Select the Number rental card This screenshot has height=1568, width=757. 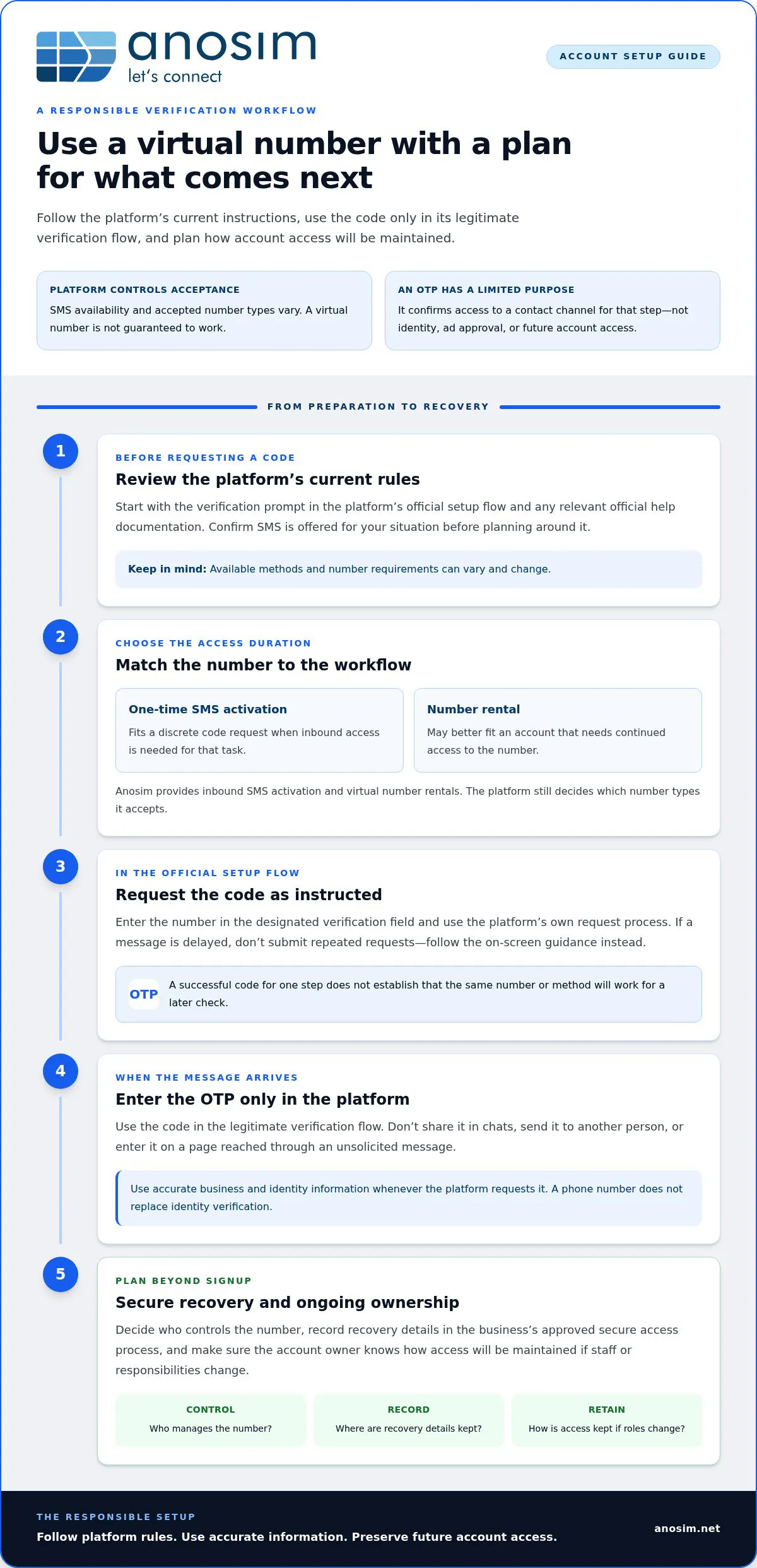point(558,730)
